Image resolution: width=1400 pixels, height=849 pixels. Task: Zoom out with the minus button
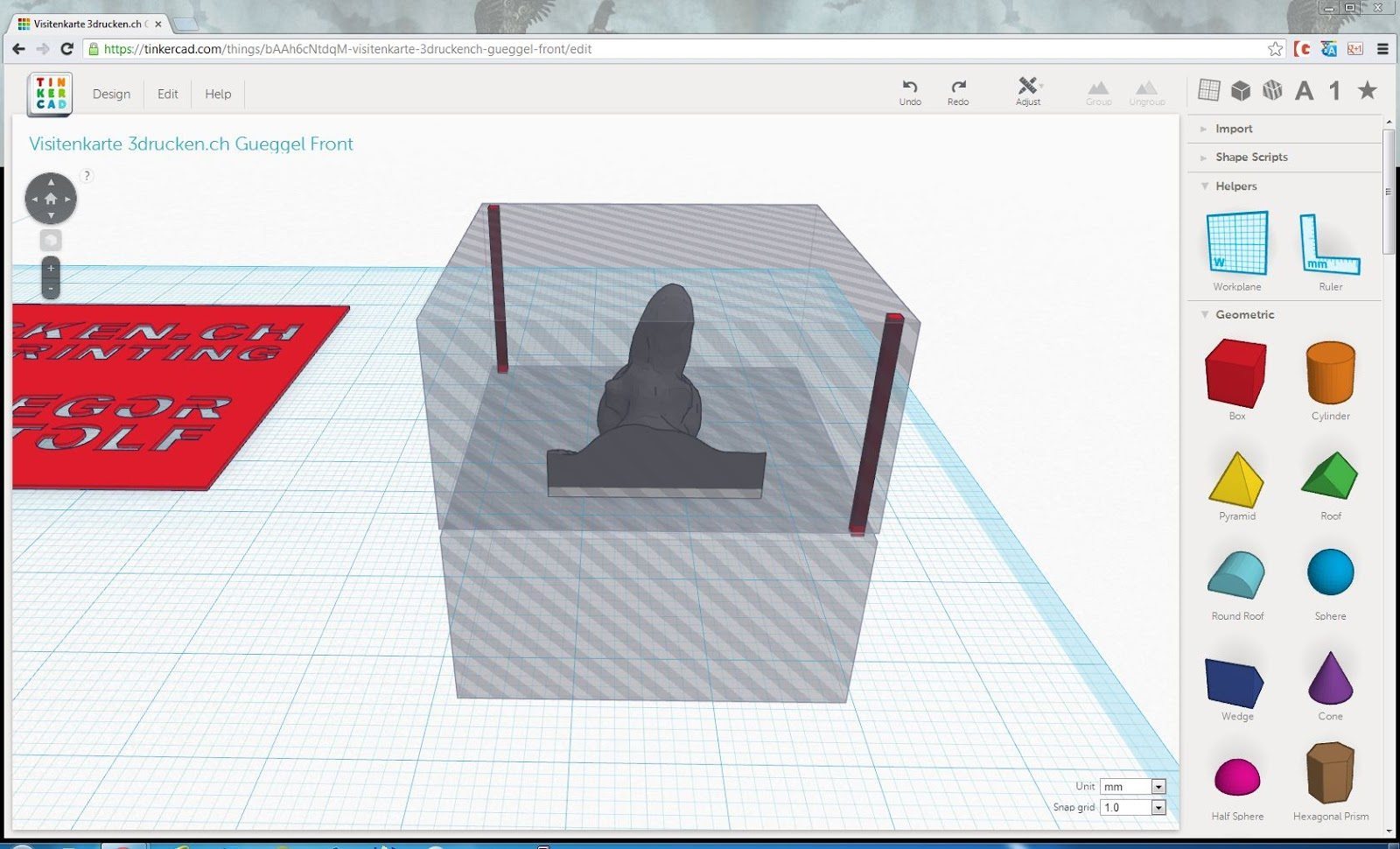pyautogui.click(x=51, y=288)
